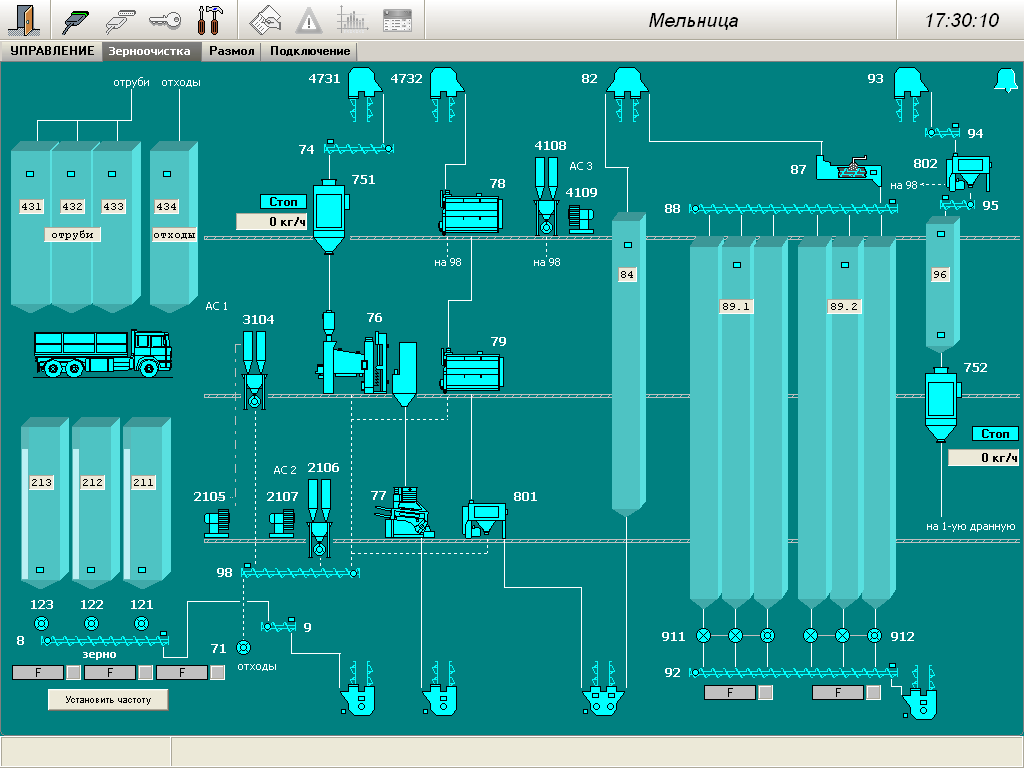The image size is (1024, 768).
Task: Toggle rightmost gray checkbox under conveyor 92
Action: 874,692
